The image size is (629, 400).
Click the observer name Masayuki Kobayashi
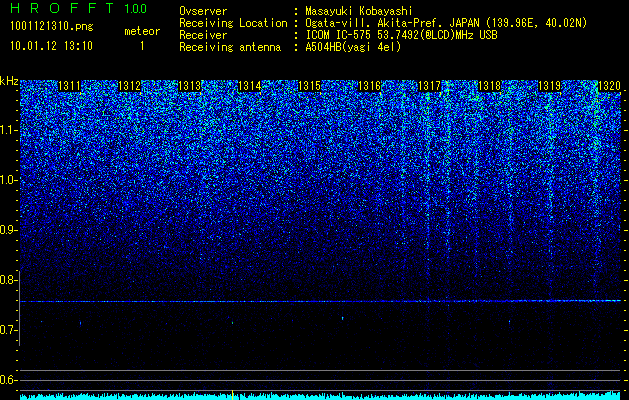point(359,11)
